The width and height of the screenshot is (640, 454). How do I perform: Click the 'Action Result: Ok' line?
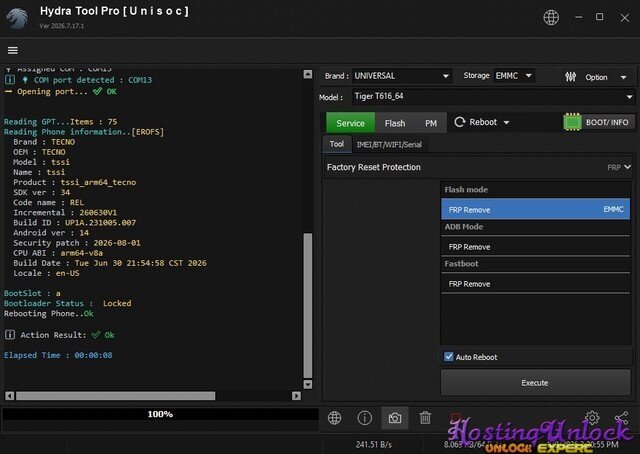pyautogui.click(x=60, y=335)
